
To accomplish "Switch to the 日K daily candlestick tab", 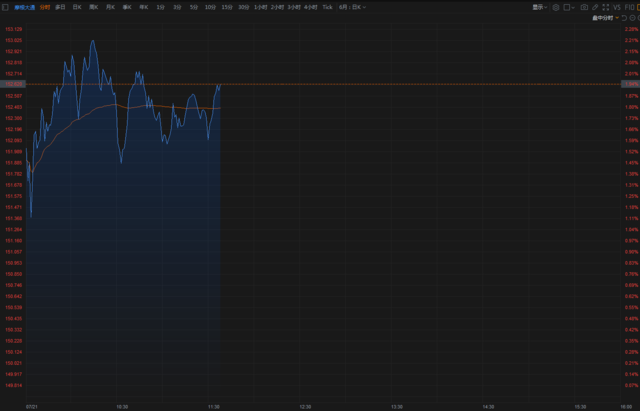I will (x=77, y=7).
